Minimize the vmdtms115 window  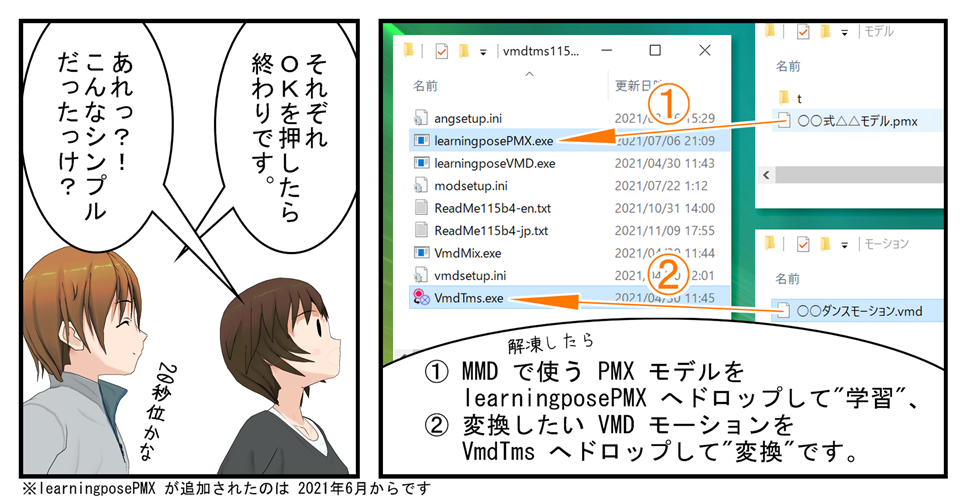tap(607, 51)
